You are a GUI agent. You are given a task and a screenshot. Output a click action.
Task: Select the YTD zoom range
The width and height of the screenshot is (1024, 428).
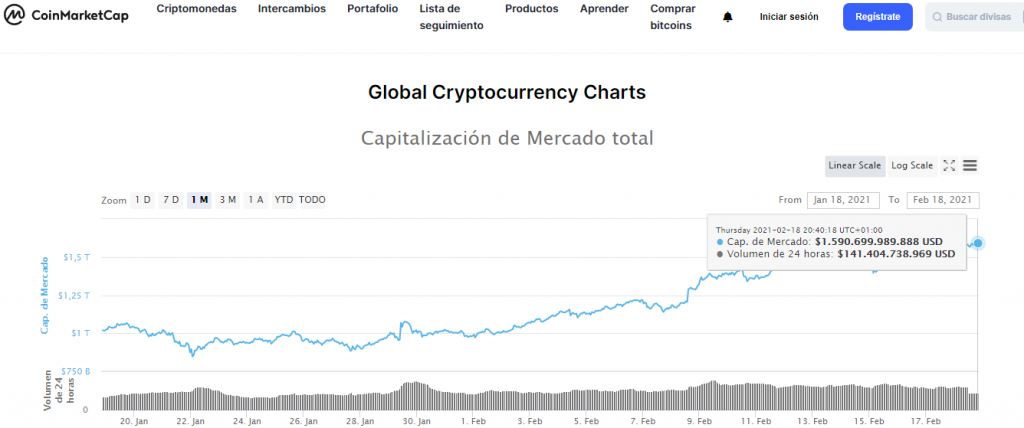[284, 200]
